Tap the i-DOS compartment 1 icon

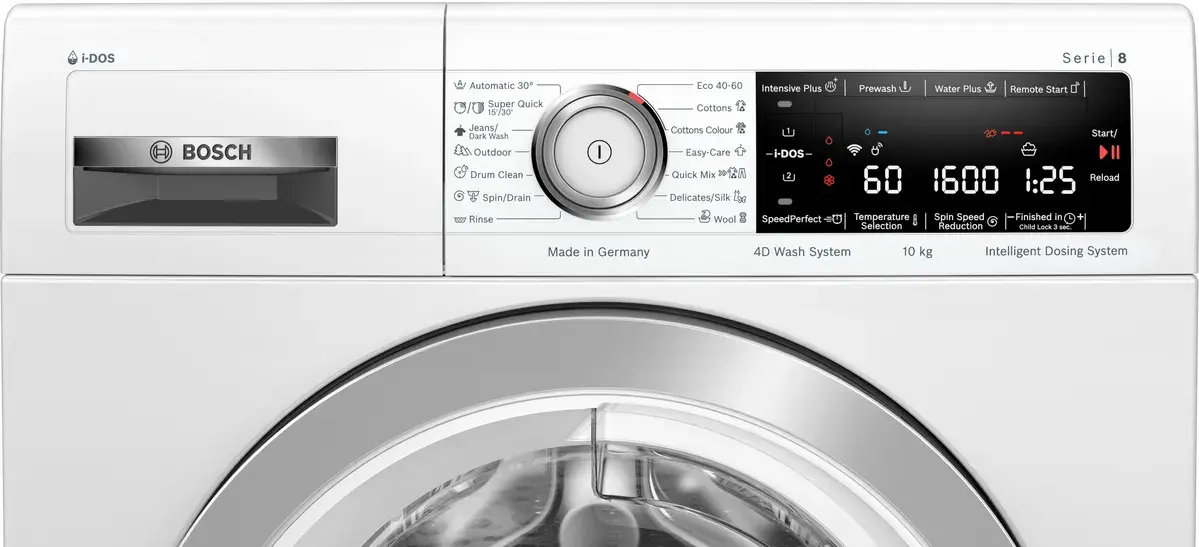tap(788, 132)
